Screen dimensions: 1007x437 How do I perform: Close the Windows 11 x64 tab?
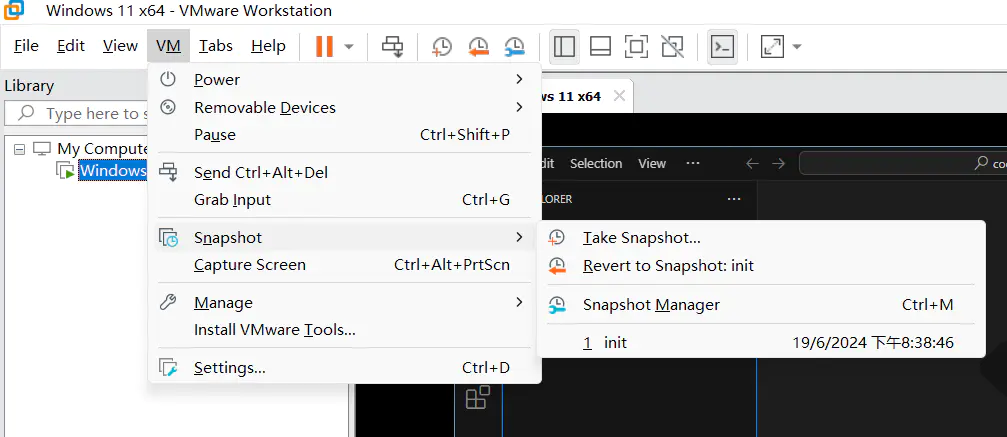point(619,96)
